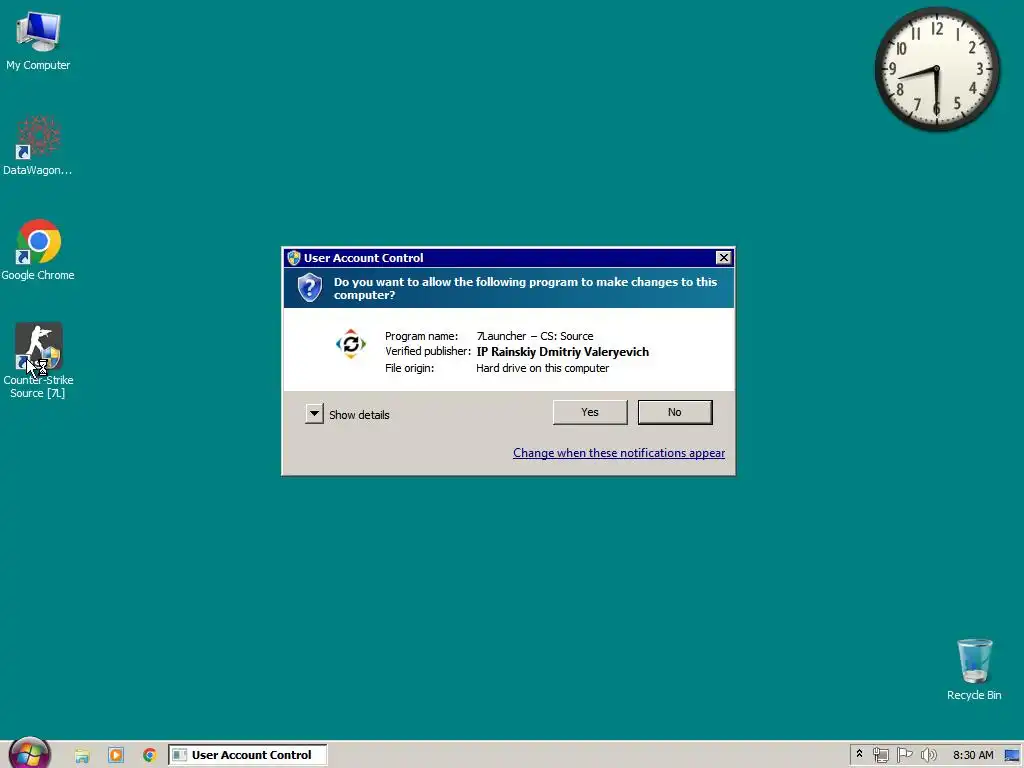Click Yes to allow 7Launcher

(x=590, y=412)
